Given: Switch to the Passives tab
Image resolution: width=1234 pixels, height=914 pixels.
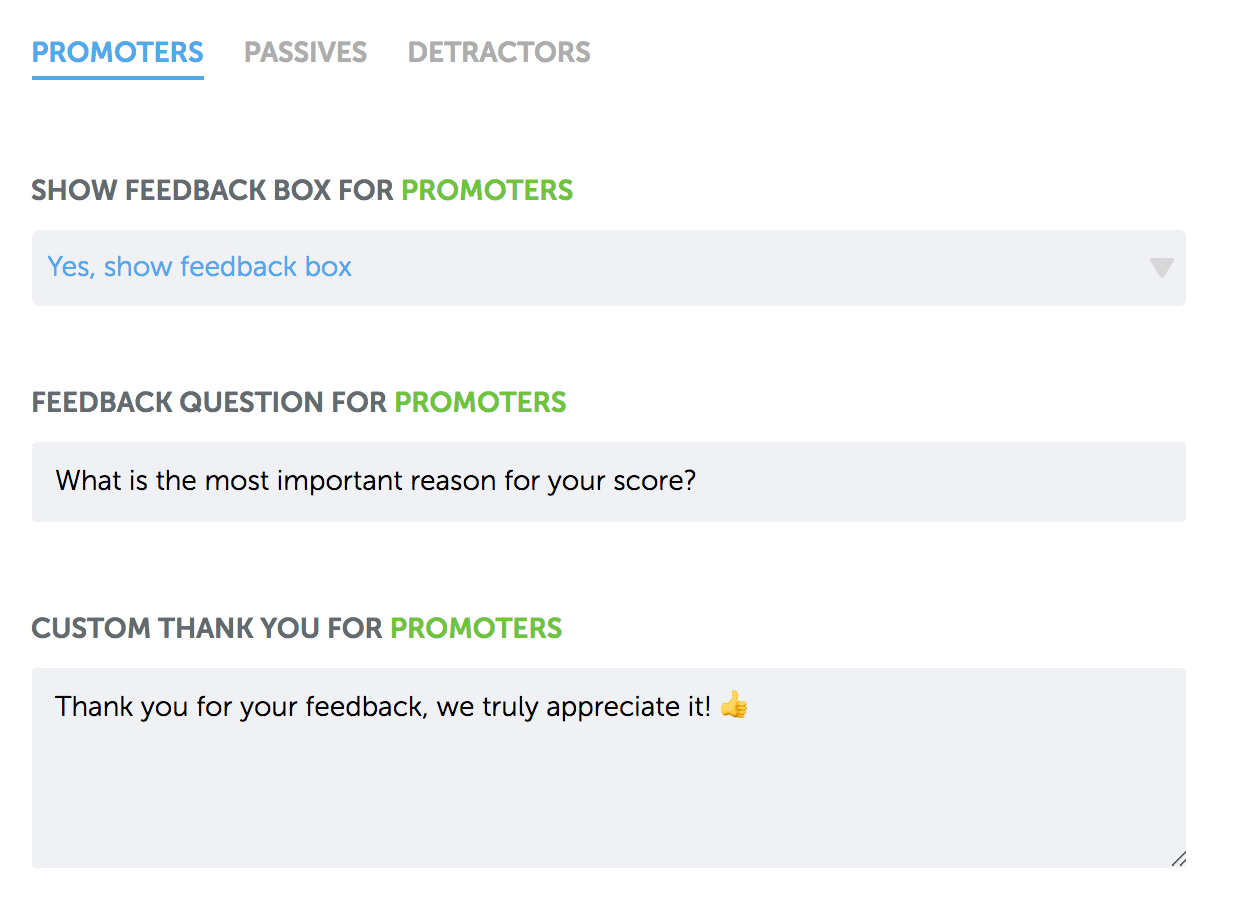Looking at the screenshot, I should pyautogui.click(x=305, y=52).
